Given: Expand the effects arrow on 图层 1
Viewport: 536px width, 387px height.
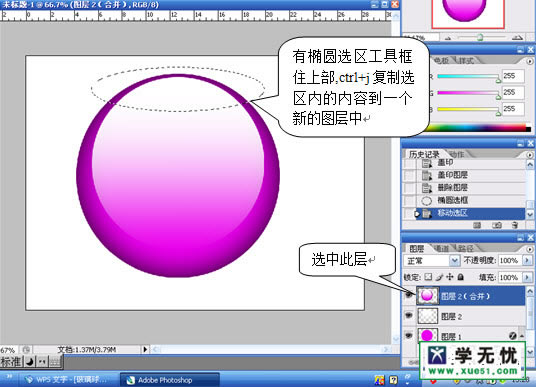Looking at the screenshot, I should pyautogui.click(x=522, y=336).
